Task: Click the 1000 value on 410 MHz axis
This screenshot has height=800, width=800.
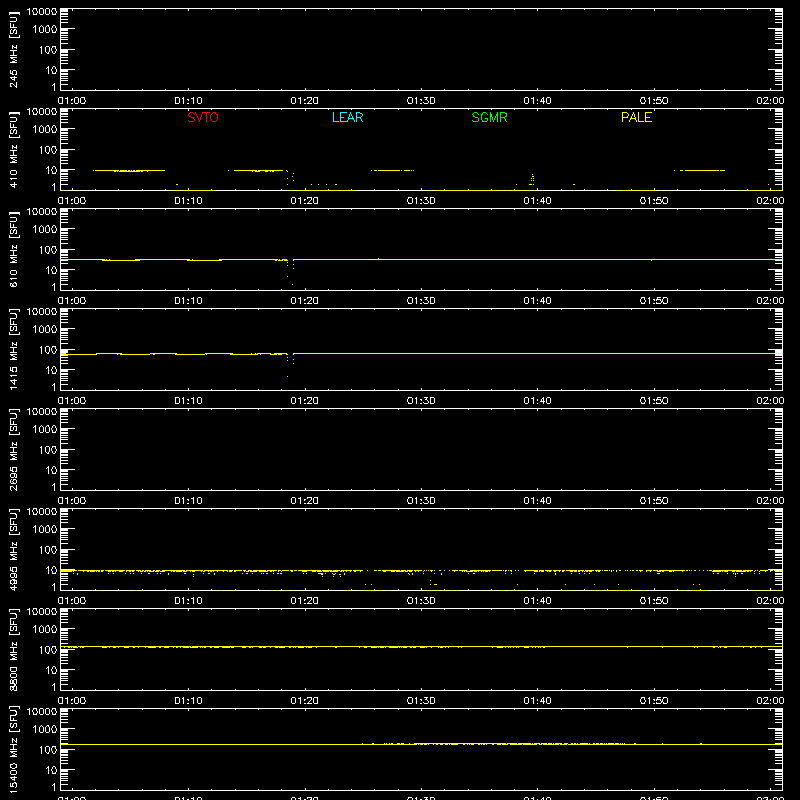Action: click(45, 130)
